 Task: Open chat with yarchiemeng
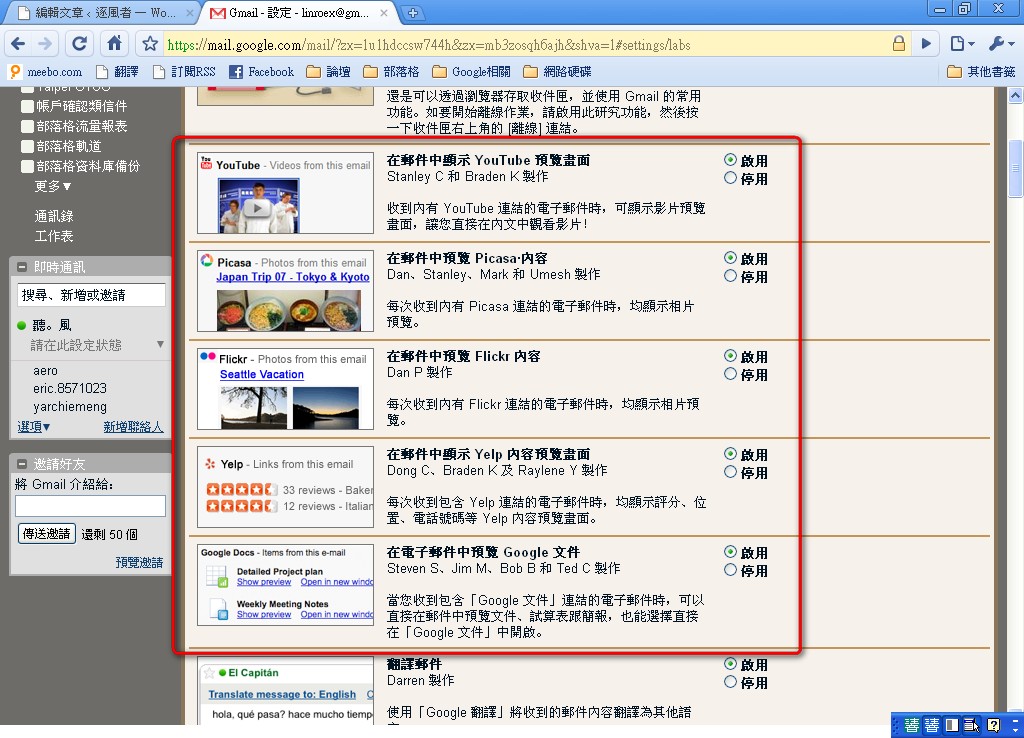coord(70,406)
